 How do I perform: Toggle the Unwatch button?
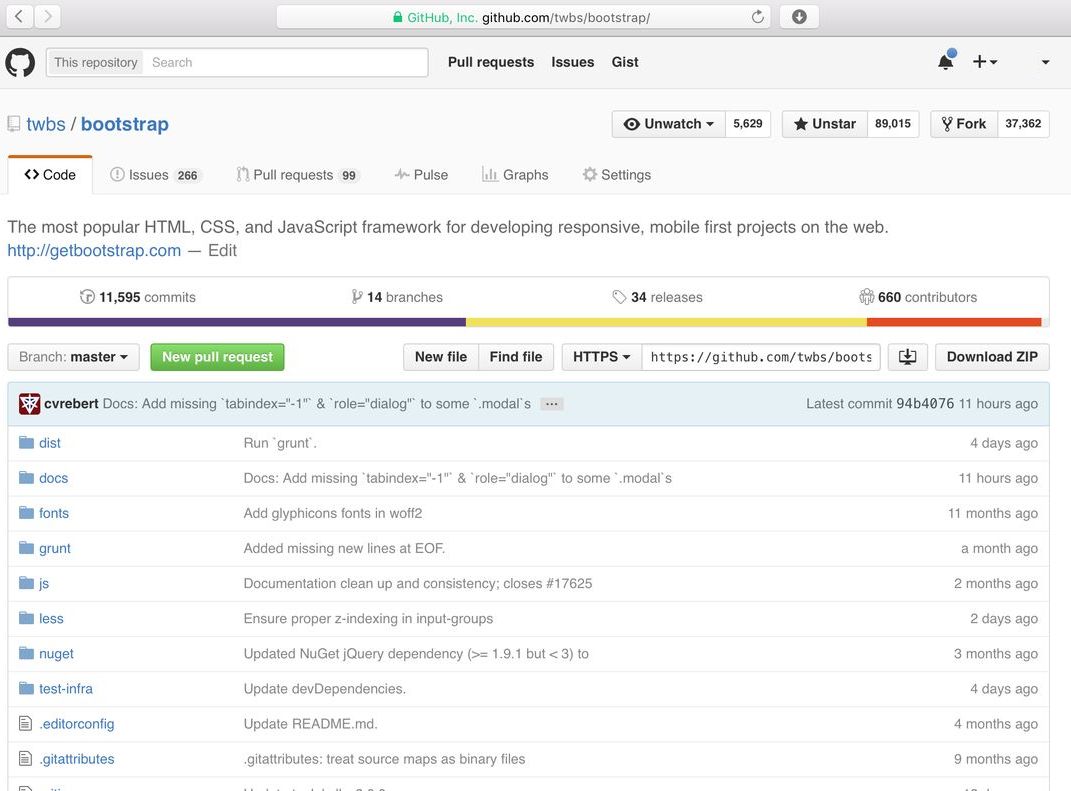coord(668,124)
